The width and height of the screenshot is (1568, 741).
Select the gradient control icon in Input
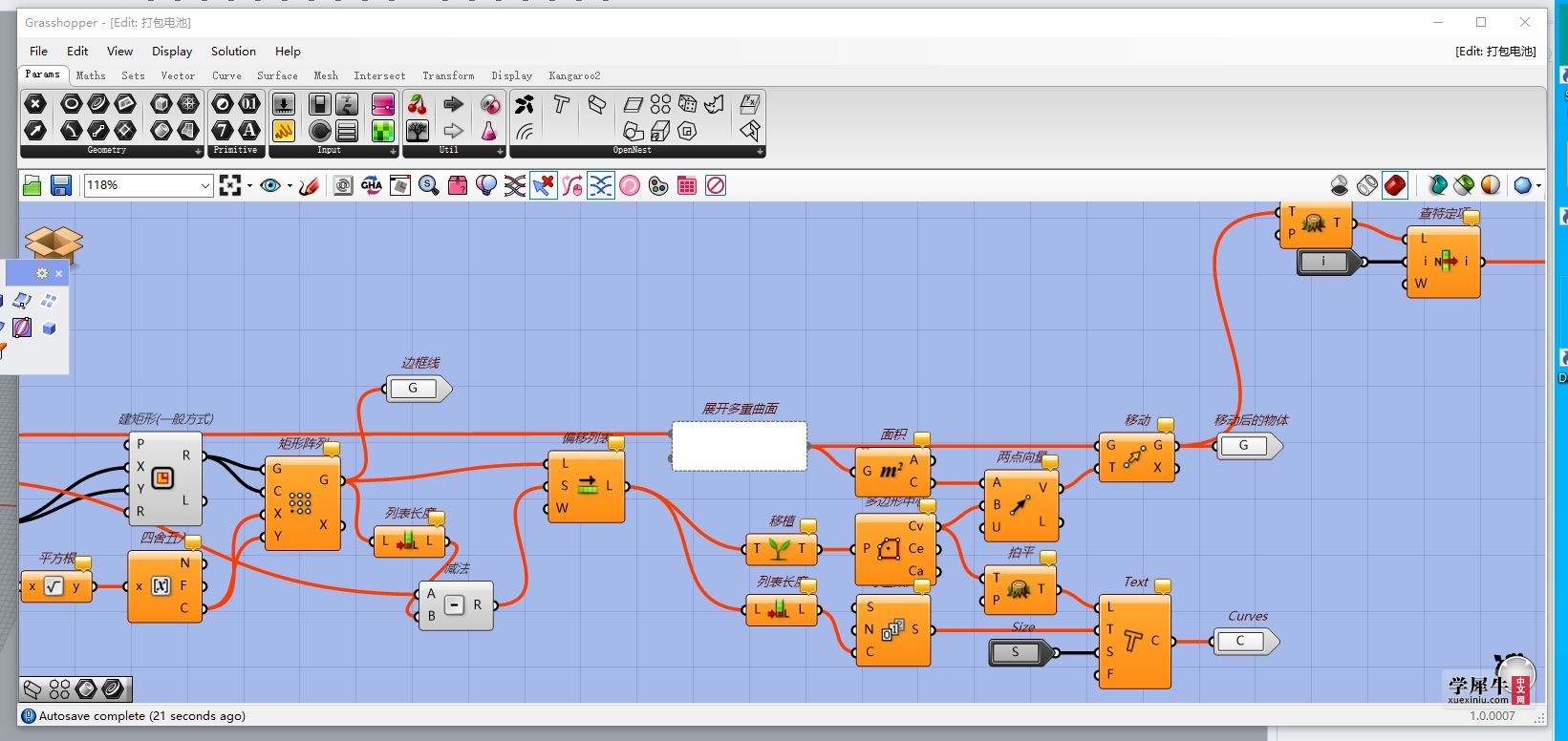(383, 104)
